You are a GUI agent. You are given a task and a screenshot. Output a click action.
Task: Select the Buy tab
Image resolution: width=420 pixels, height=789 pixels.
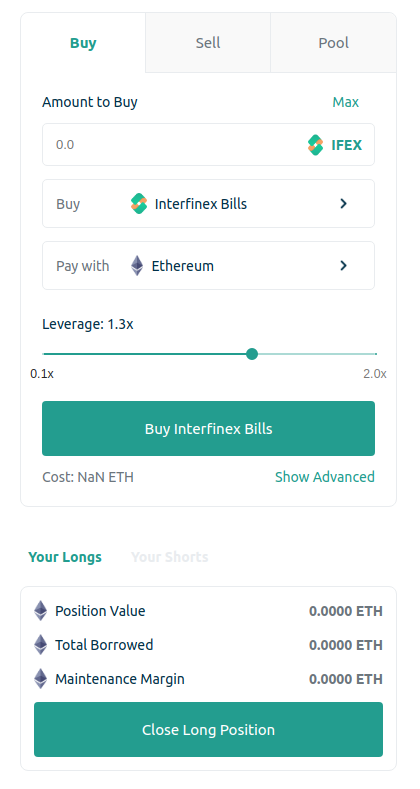(83, 43)
